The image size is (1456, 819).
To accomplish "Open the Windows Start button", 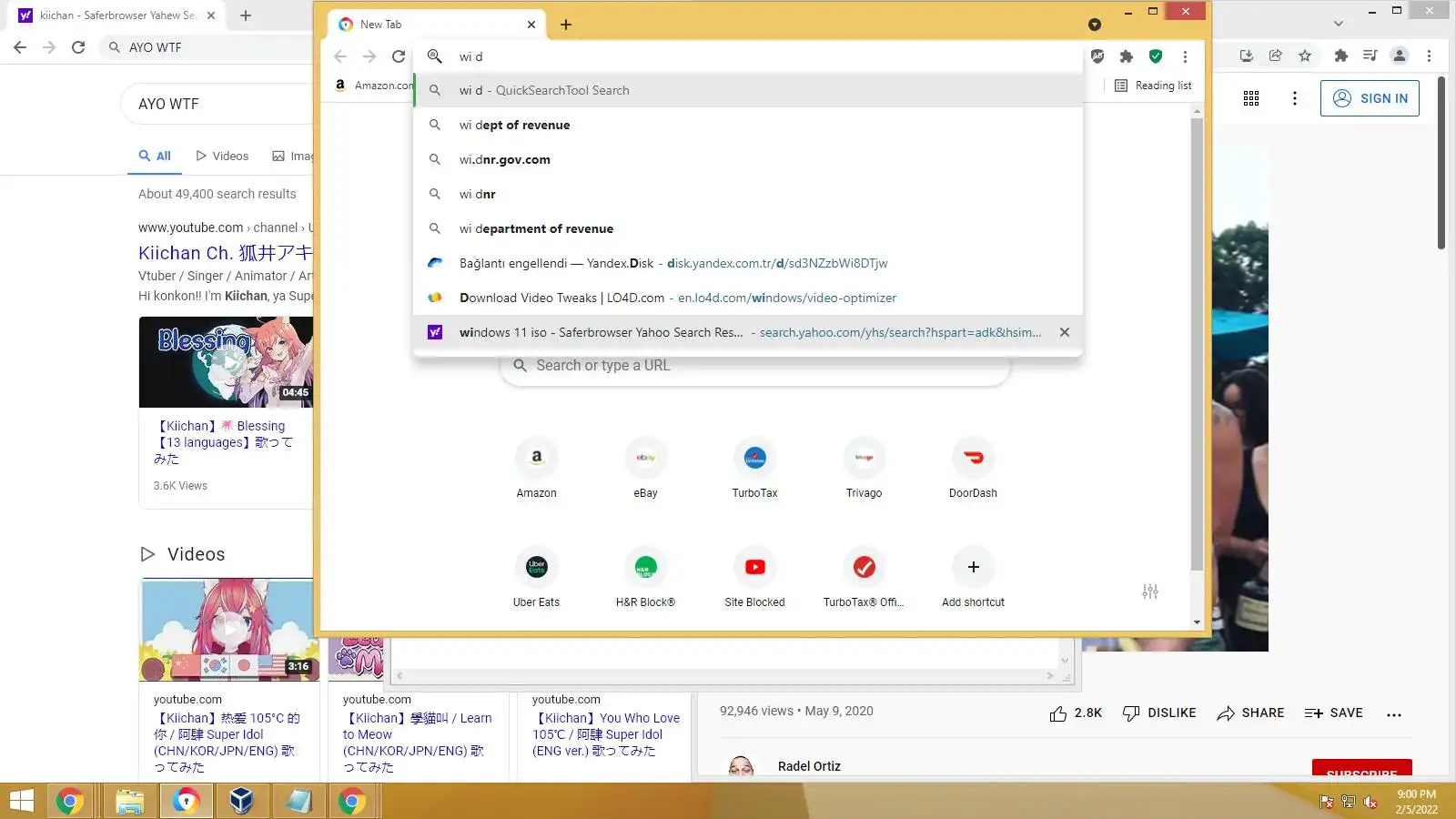I will tap(21, 801).
